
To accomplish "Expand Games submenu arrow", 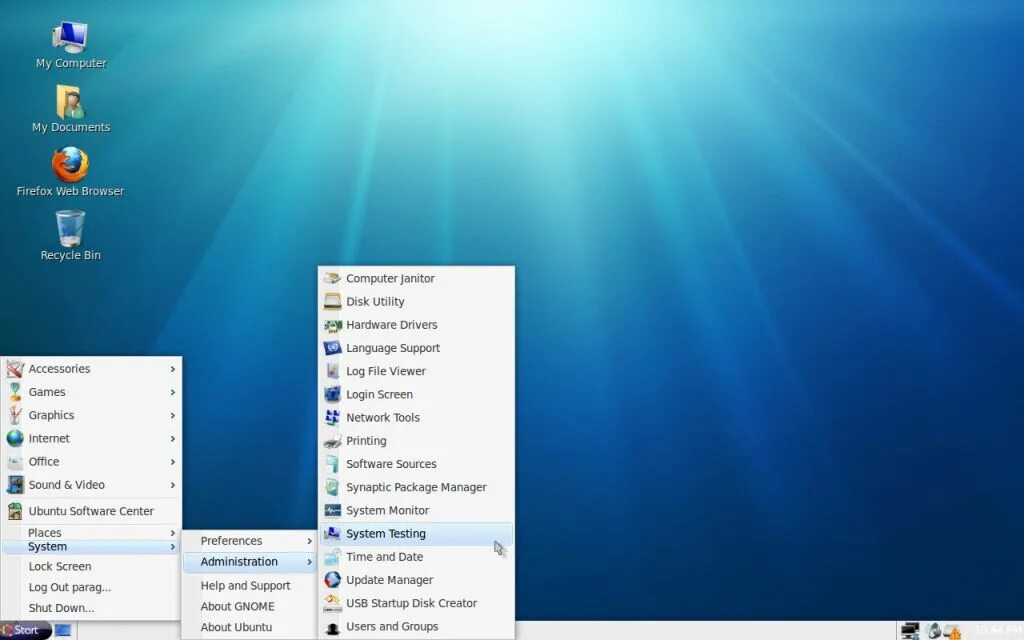I will (172, 392).
